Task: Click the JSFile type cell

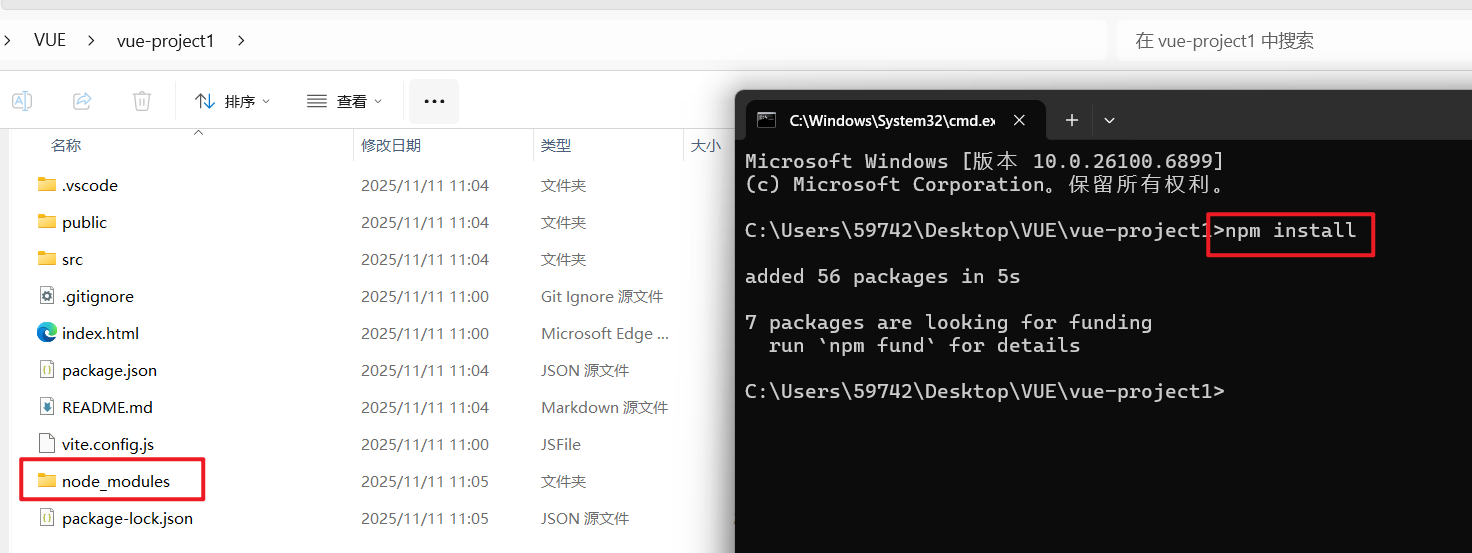Action: point(561,444)
